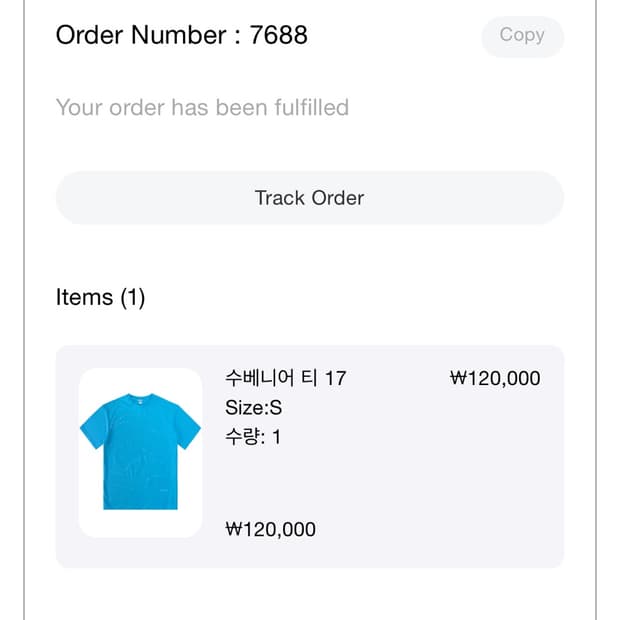The image size is (620, 620).
Task: Click the item count (1) in the heading
Action: click(133, 297)
